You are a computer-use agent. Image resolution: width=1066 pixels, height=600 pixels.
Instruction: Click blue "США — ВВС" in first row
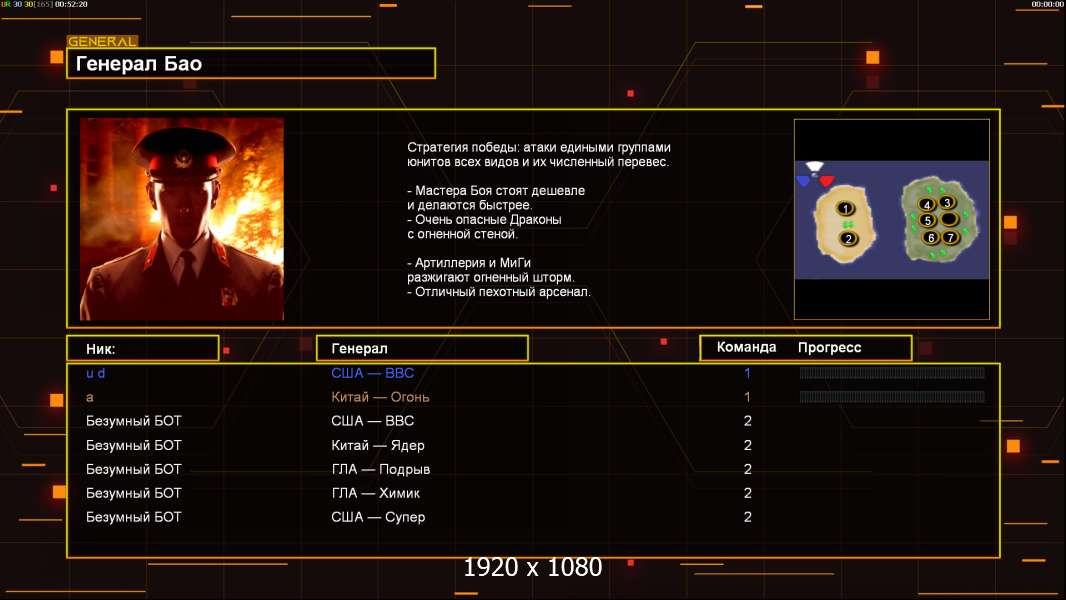click(373, 373)
